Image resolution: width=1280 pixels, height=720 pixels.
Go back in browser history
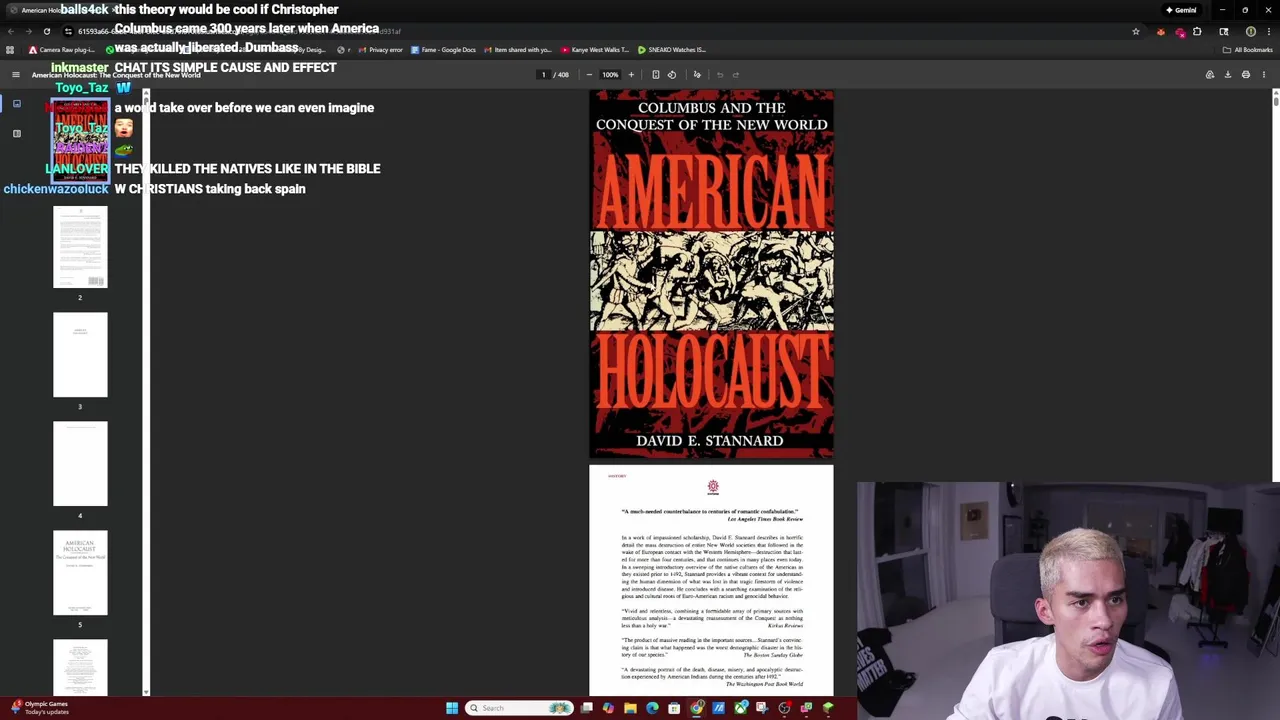(10, 32)
